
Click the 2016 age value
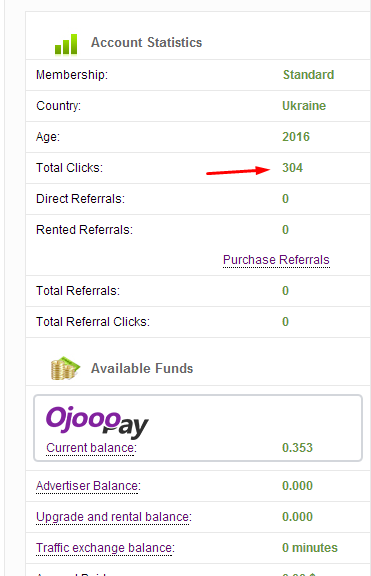pyautogui.click(x=296, y=137)
